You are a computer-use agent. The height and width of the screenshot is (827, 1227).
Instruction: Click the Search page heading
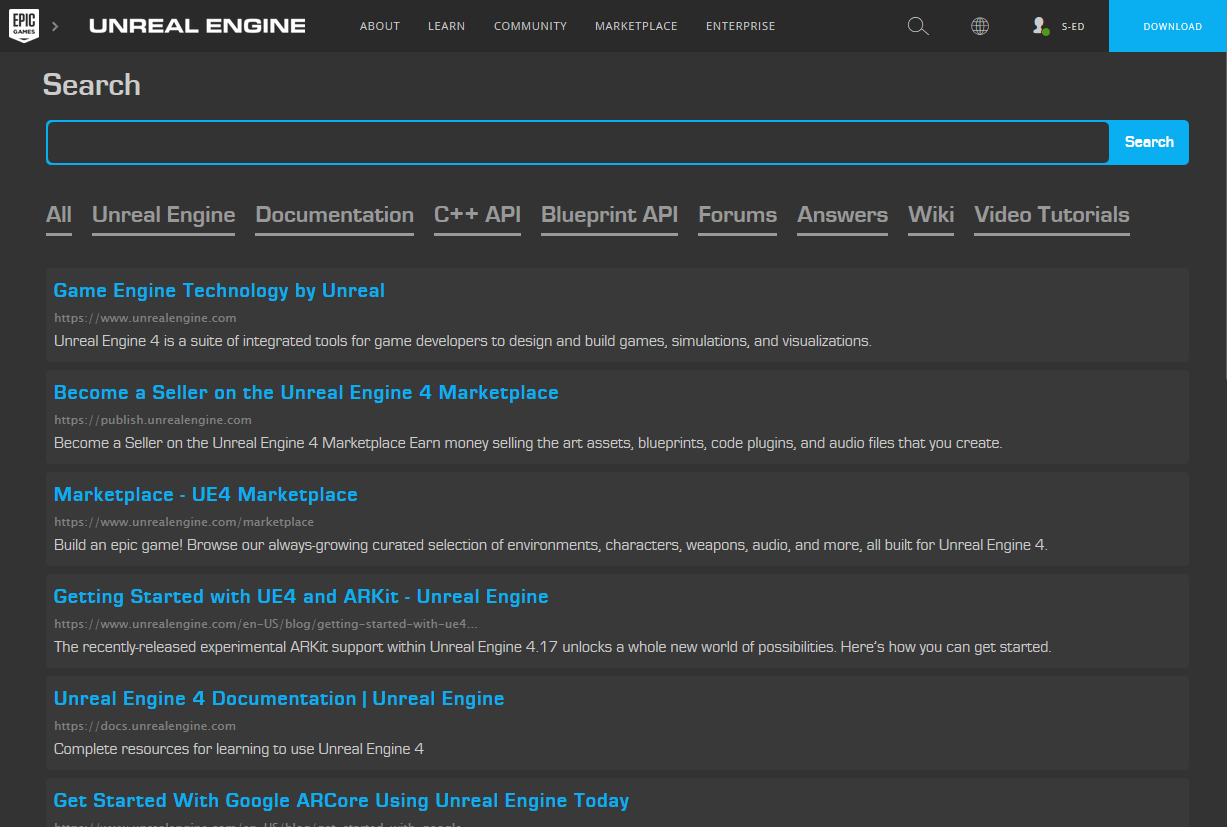tap(91, 85)
